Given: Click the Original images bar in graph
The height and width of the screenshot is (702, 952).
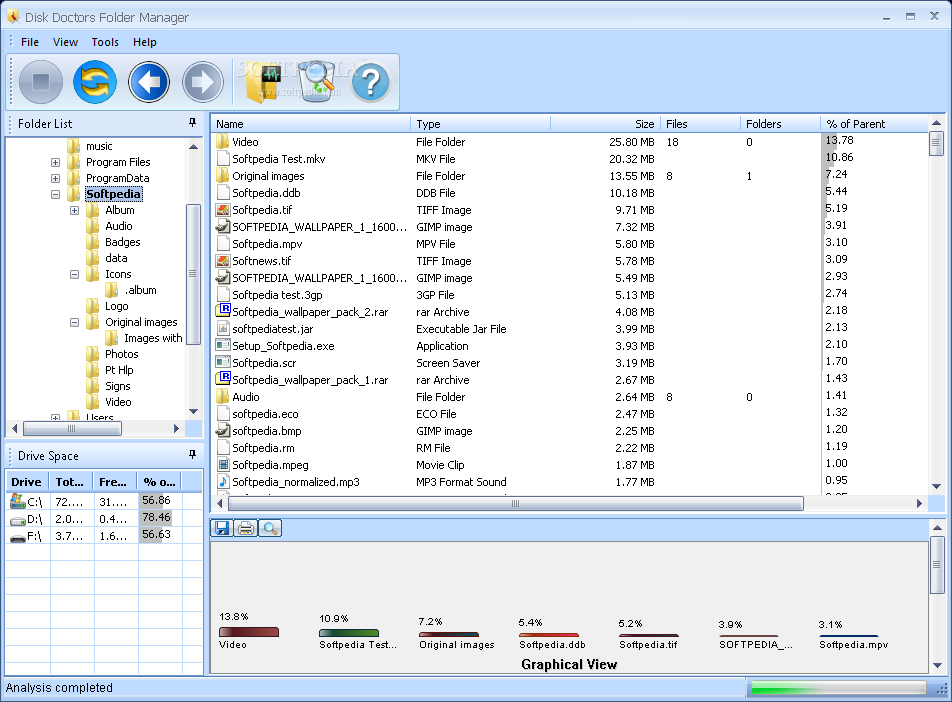Looking at the screenshot, I should pos(449,635).
